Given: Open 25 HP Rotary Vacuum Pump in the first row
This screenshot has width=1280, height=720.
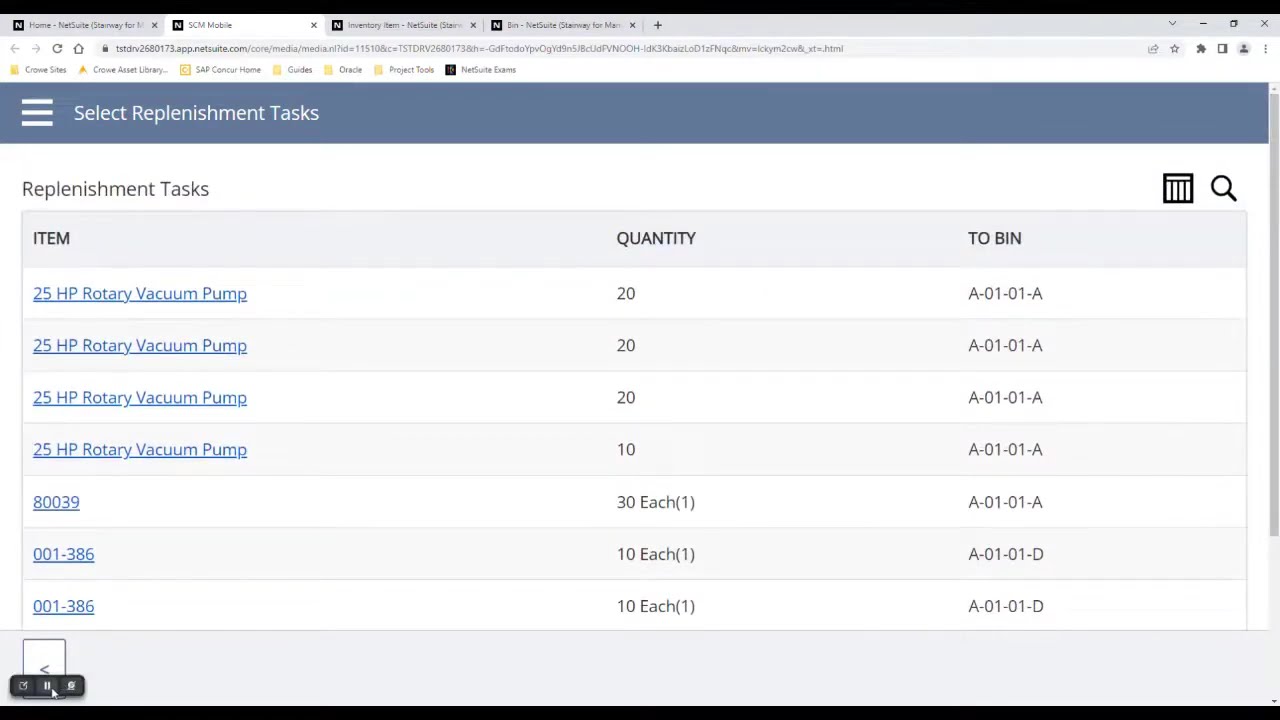Looking at the screenshot, I should pos(140,293).
